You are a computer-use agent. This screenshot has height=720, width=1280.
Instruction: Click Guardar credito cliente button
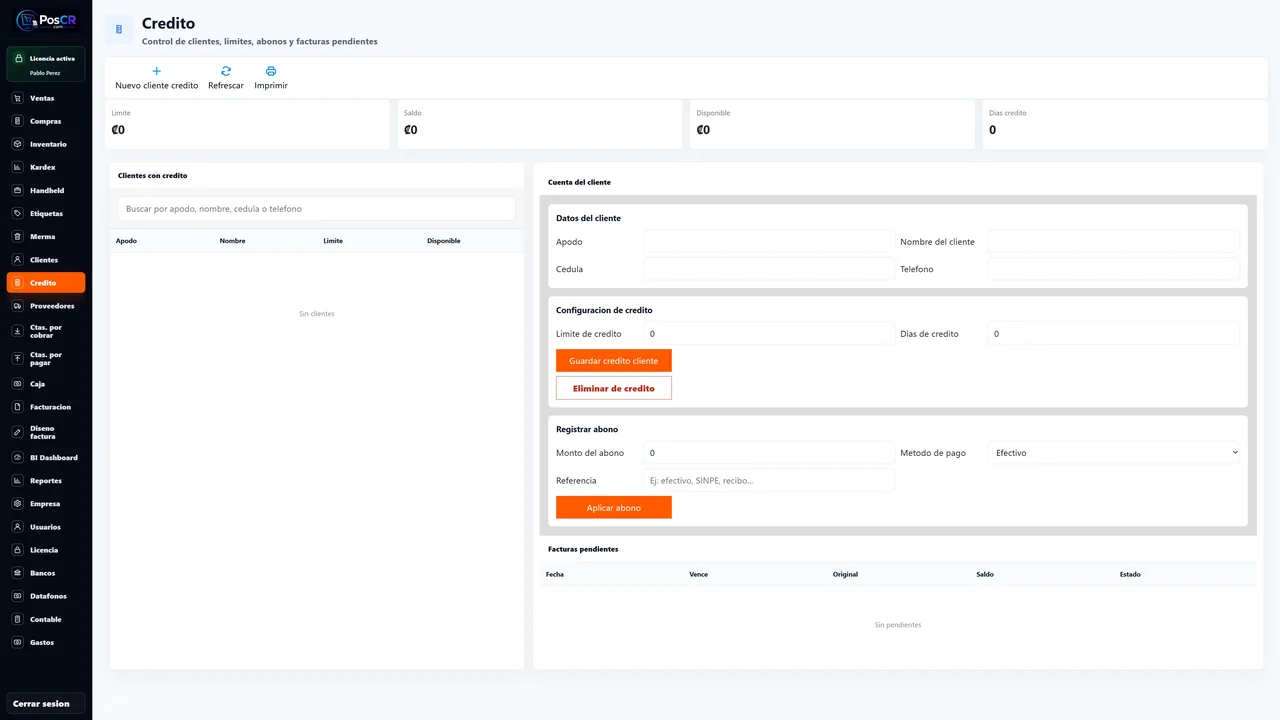614,360
